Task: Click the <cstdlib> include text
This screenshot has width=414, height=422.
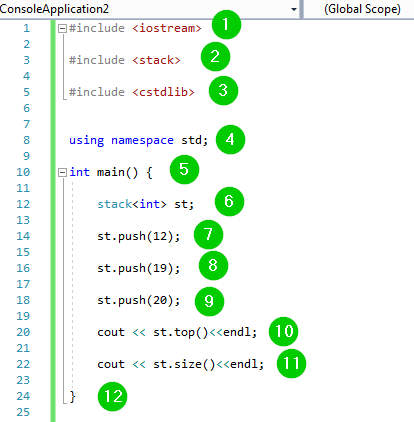Action: coord(163,92)
